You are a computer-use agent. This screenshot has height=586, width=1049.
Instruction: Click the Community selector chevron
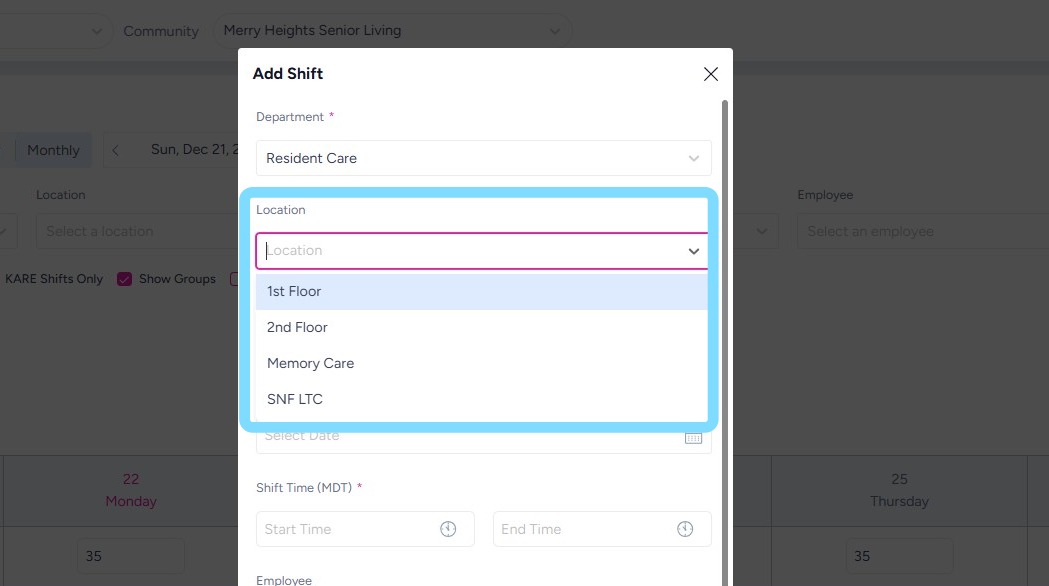[555, 31]
